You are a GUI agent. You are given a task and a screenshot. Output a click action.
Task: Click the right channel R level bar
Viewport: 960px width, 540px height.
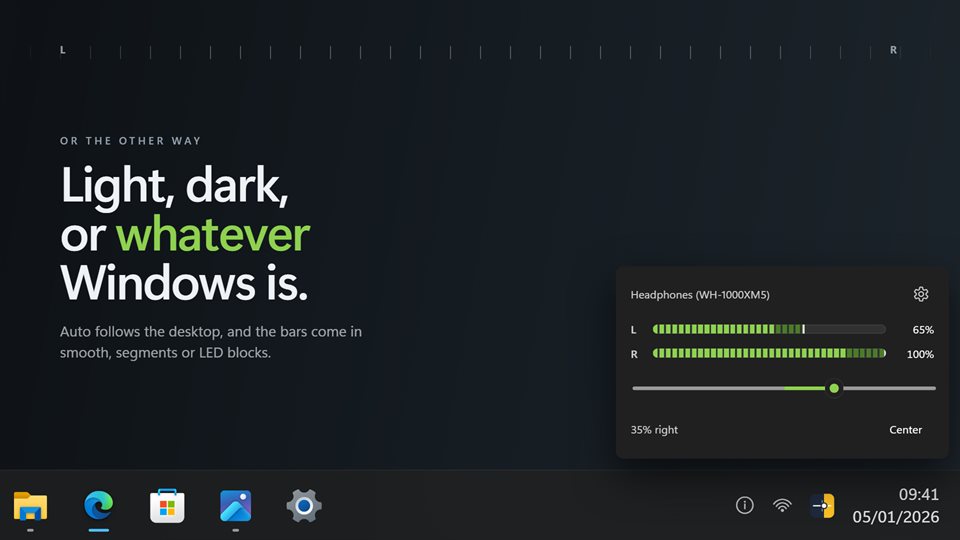point(769,353)
